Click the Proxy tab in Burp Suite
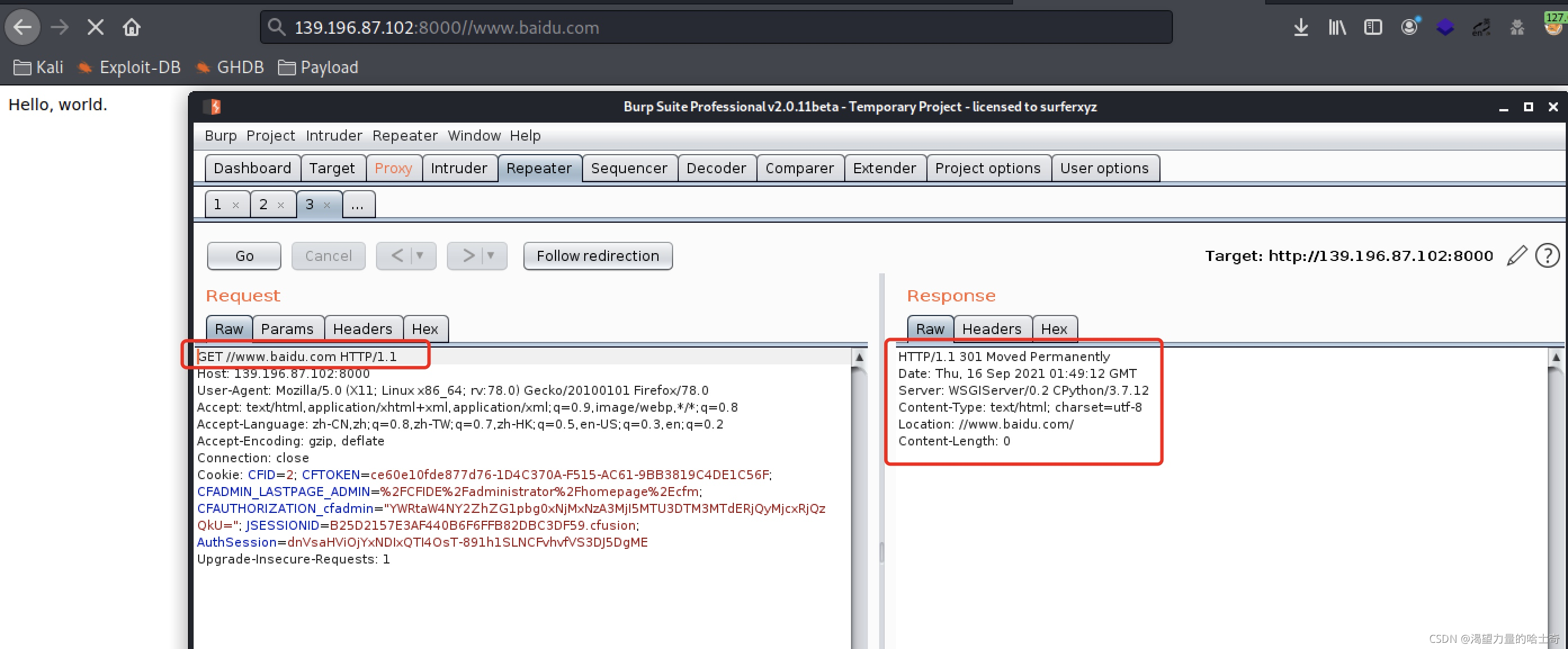Screen dimensions: 1568x649 pos(393,168)
